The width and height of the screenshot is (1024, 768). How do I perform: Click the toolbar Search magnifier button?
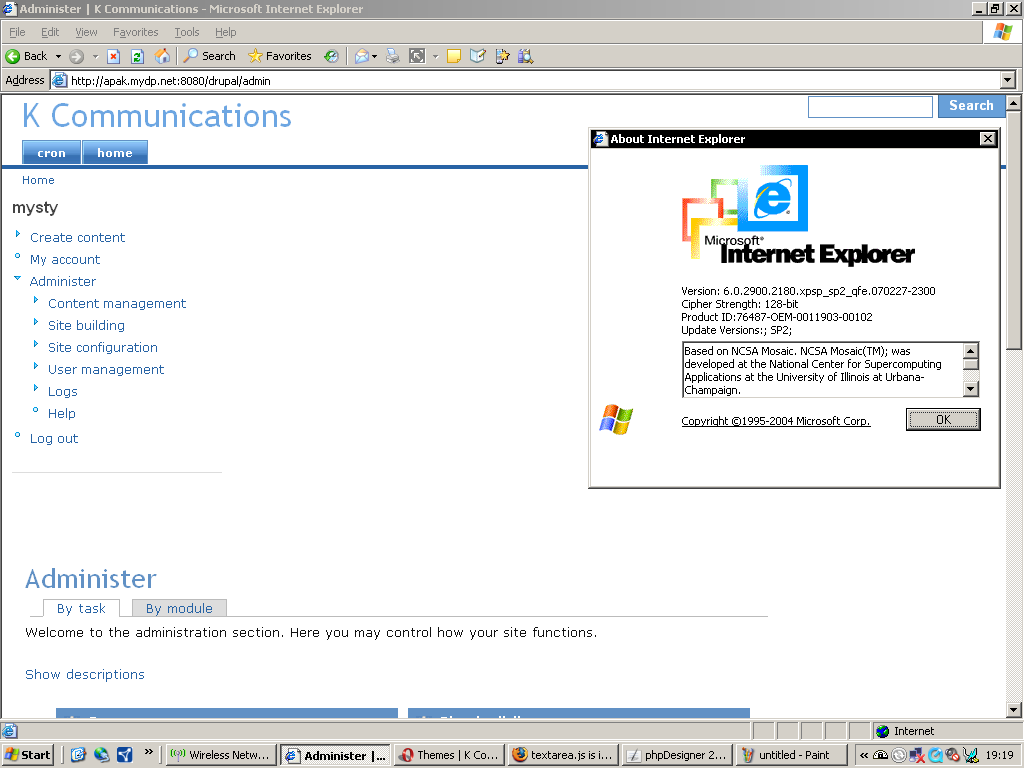[x=209, y=56]
